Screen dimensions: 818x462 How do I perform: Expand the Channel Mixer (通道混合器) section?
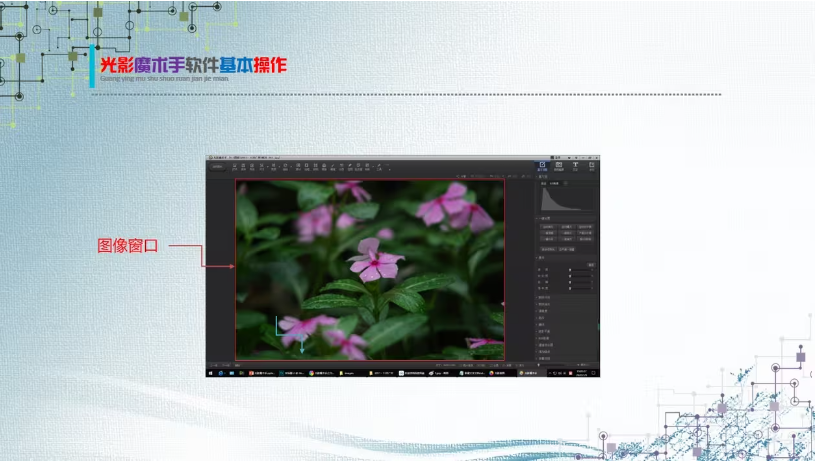click(545, 345)
